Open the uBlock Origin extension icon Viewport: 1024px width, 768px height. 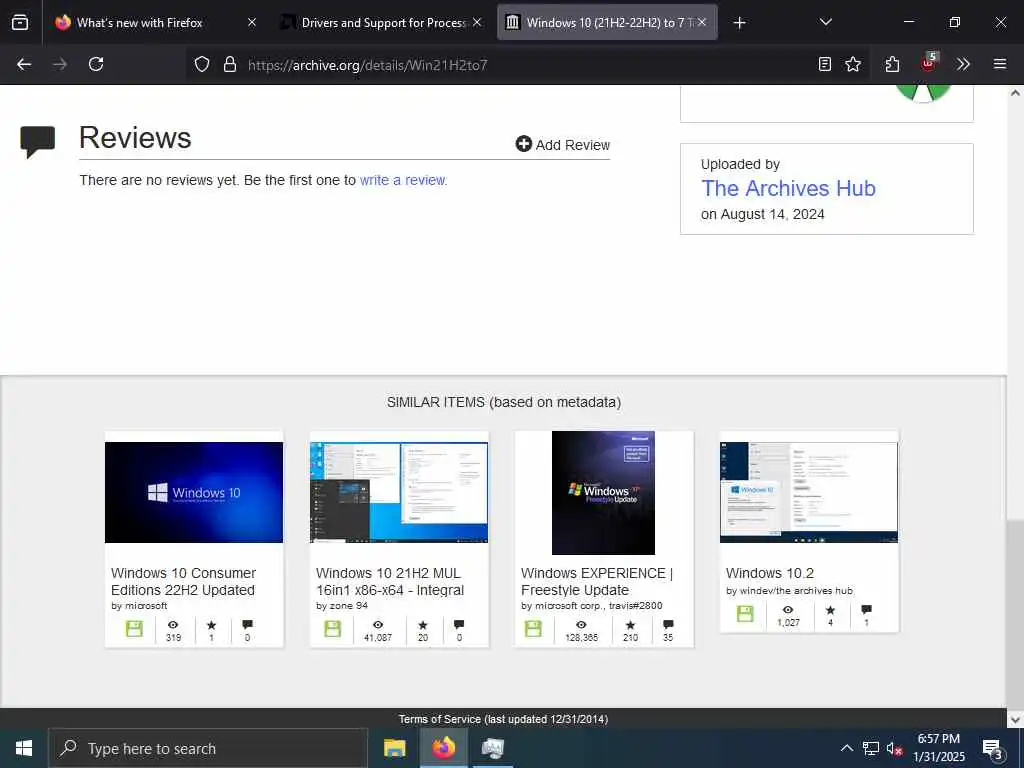click(929, 62)
